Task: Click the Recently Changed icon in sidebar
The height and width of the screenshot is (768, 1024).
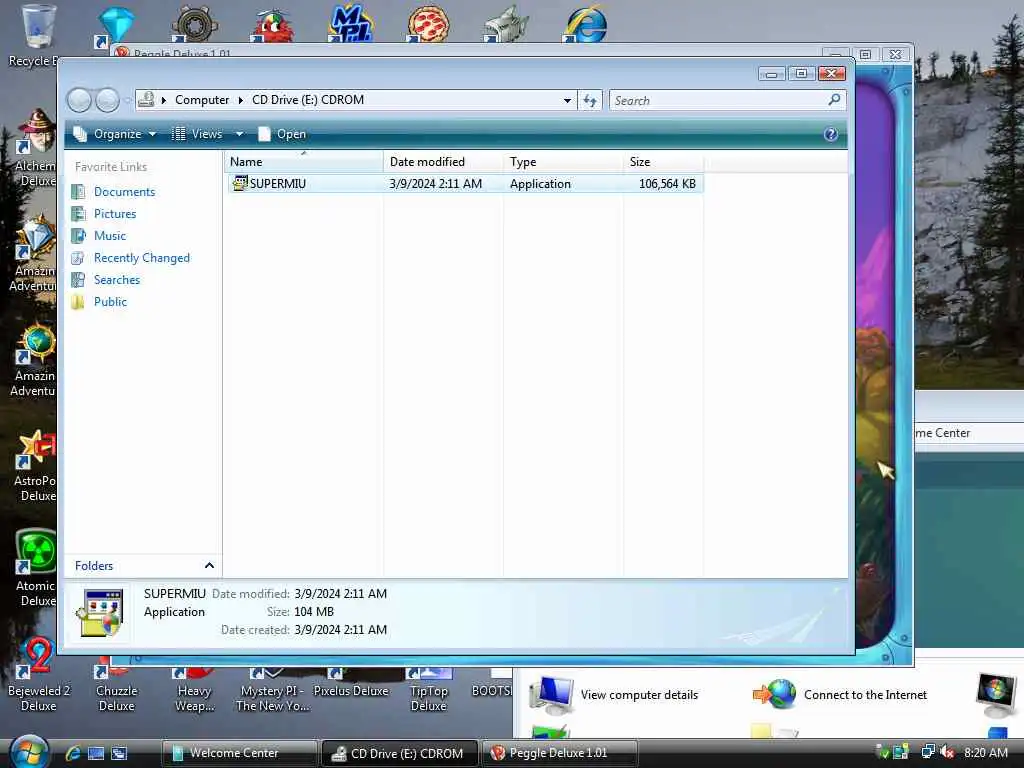Action: tap(78, 258)
